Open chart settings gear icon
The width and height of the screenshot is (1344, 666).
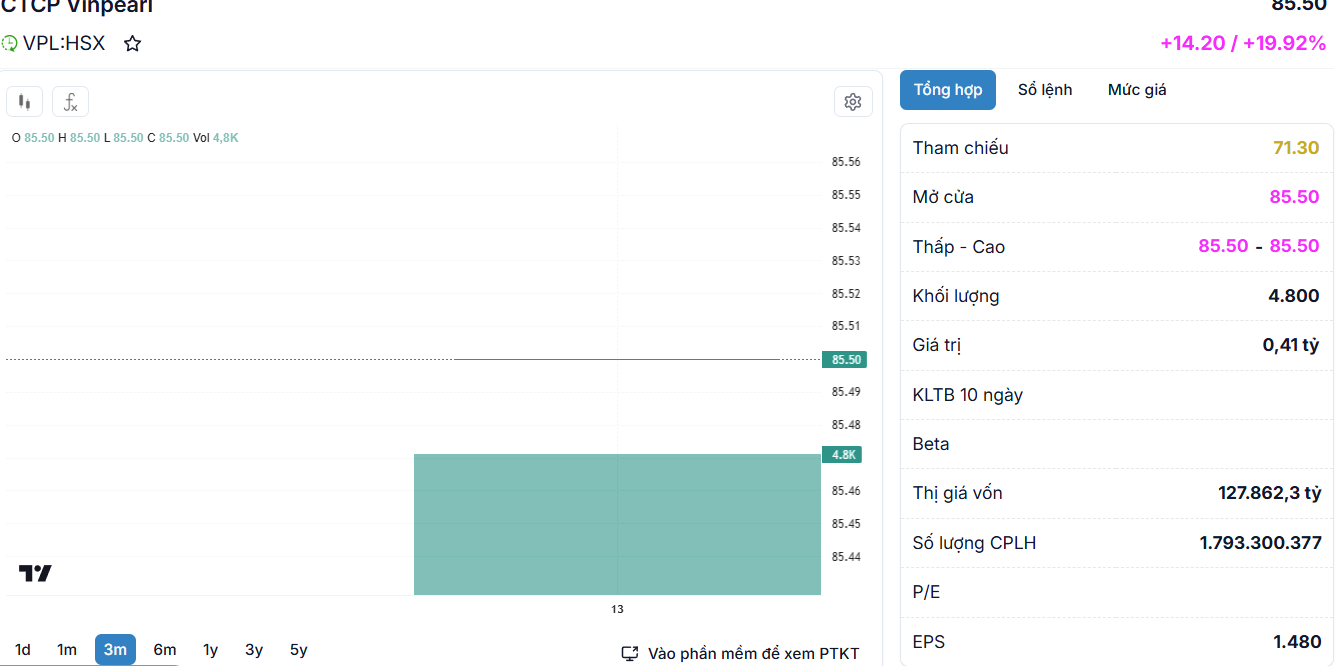(x=853, y=101)
